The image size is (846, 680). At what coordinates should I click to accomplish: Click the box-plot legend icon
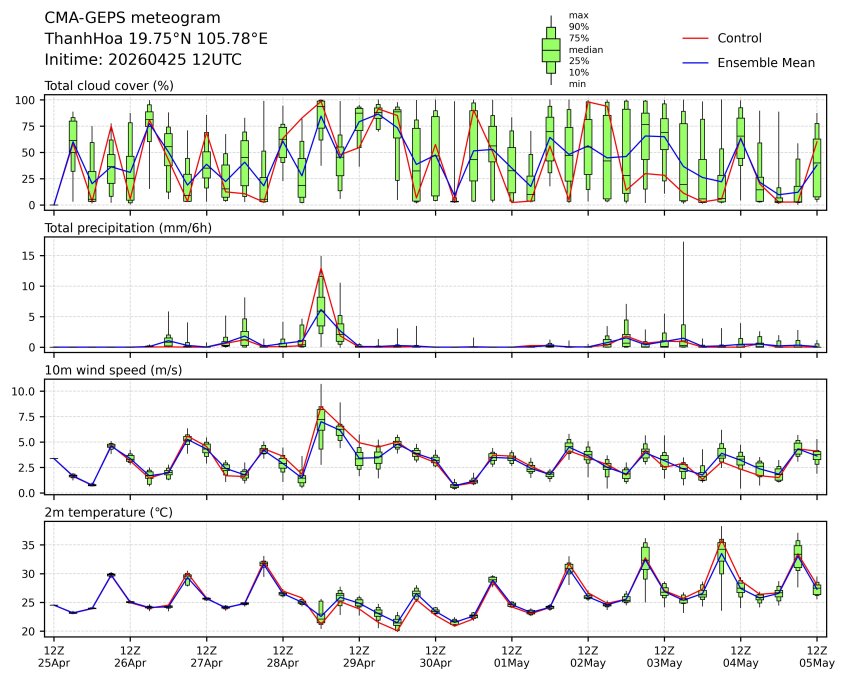[x=550, y=50]
